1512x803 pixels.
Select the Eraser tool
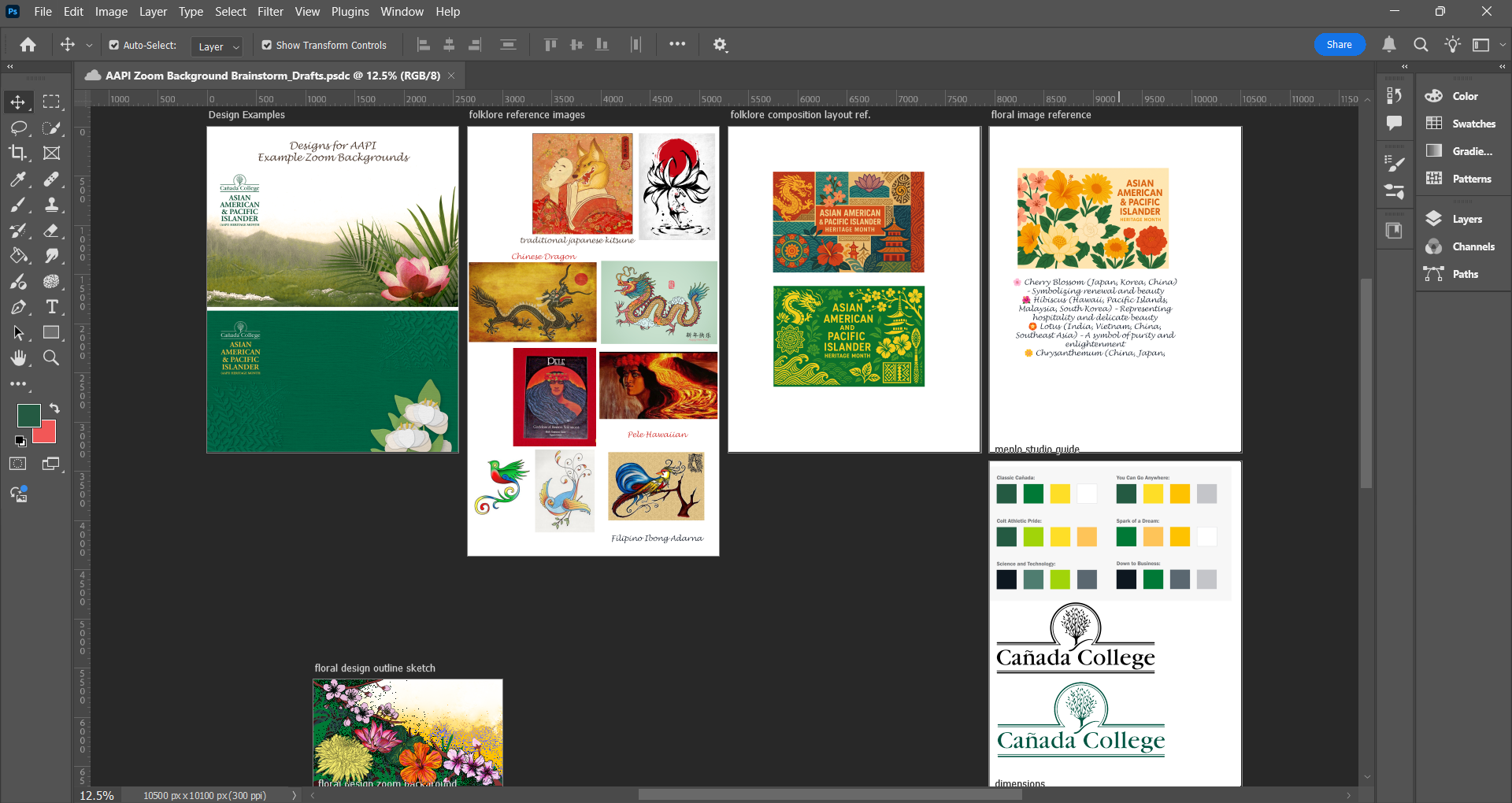coord(51,231)
